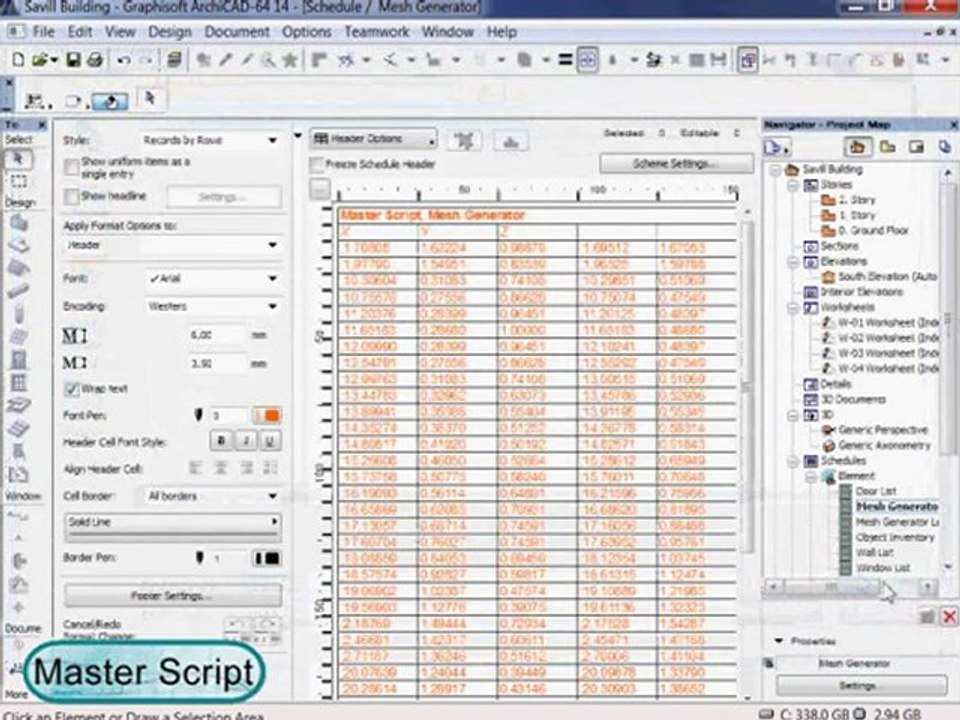Toggle Wrap text checkbox
Viewport: 960px width, 720px height.
72,389
